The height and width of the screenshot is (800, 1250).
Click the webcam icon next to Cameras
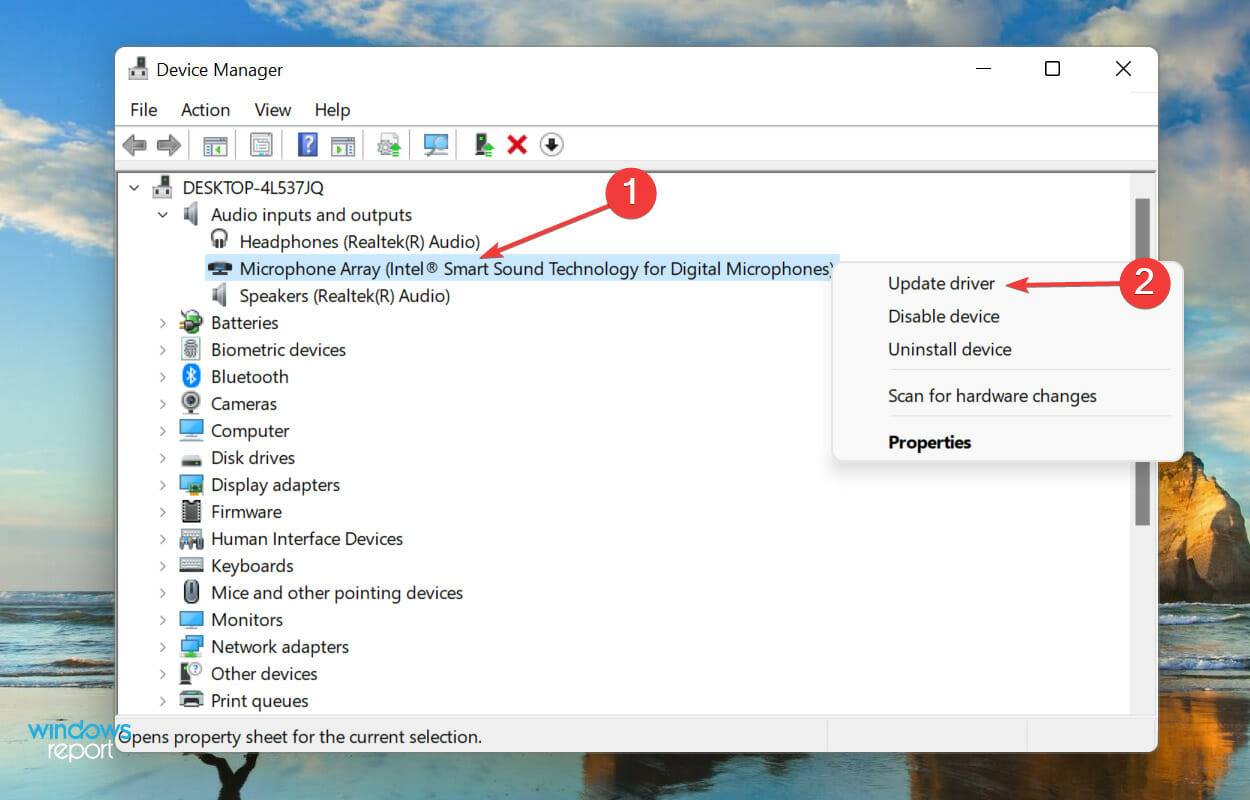coord(190,403)
